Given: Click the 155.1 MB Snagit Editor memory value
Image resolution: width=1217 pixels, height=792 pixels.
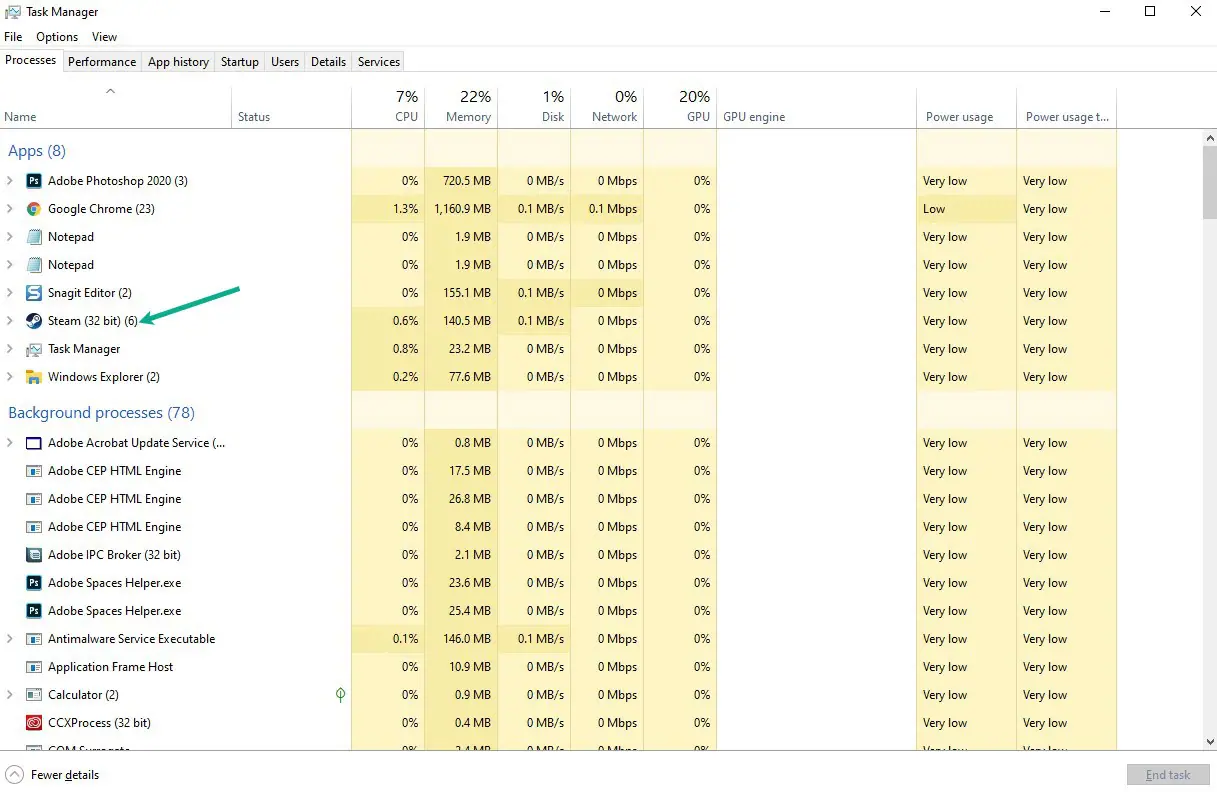Looking at the screenshot, I should [x=467, y=293].
